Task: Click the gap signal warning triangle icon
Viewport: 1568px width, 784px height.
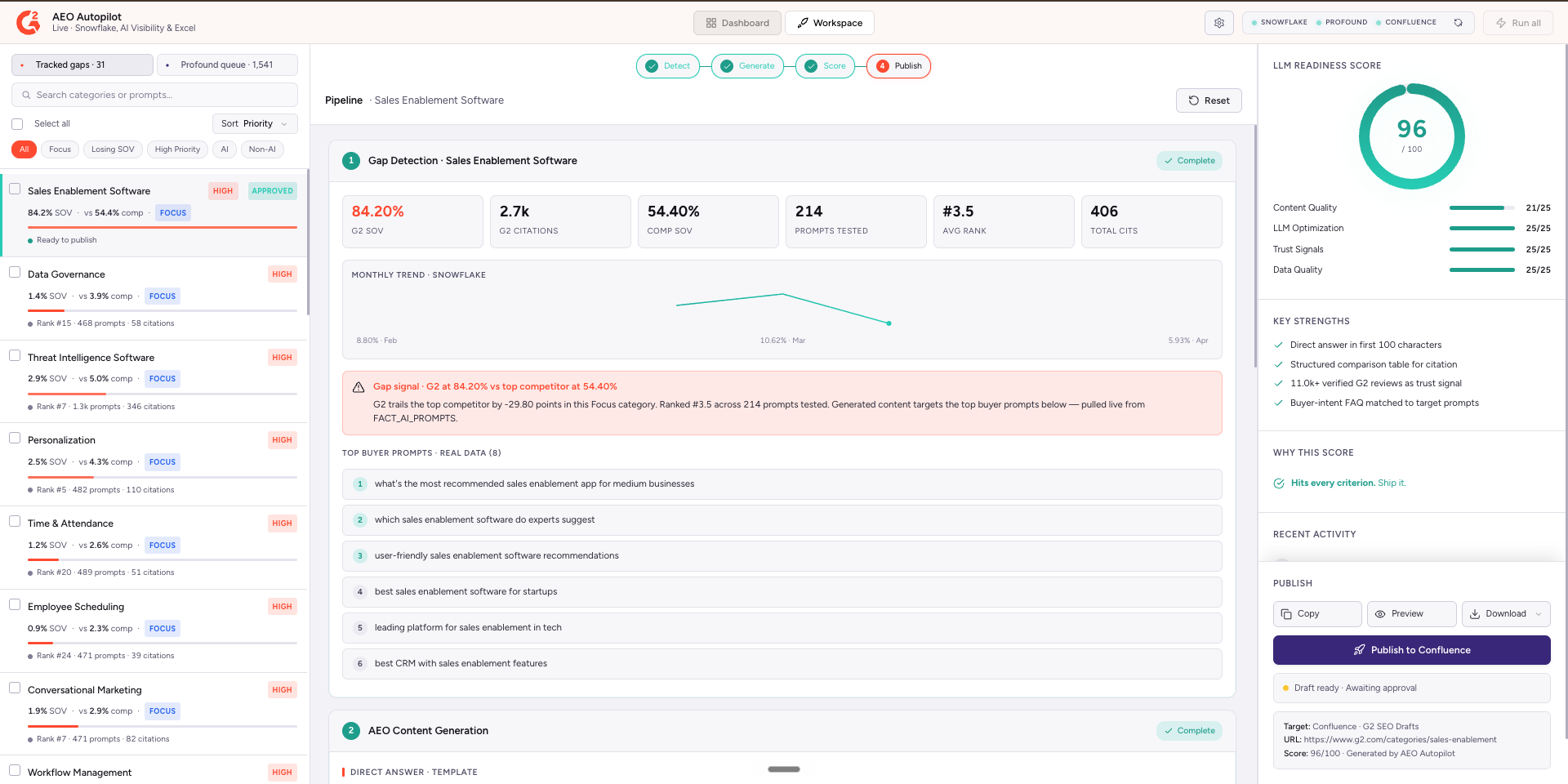Action: [359, 387]
